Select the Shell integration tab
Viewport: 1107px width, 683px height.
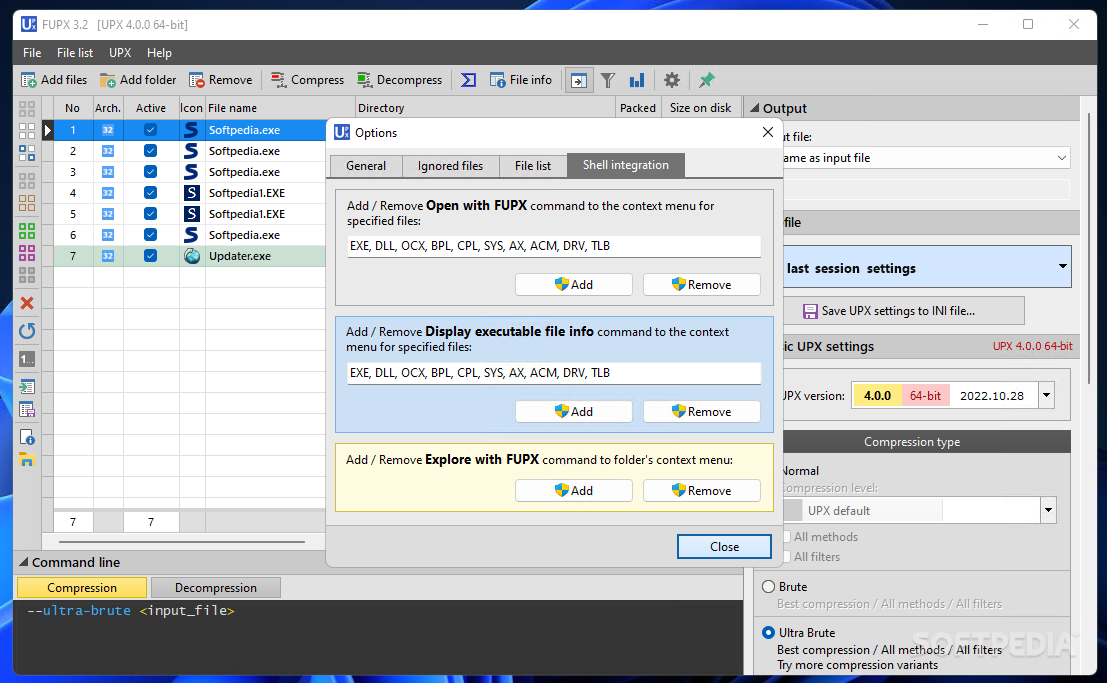(626, 165)
